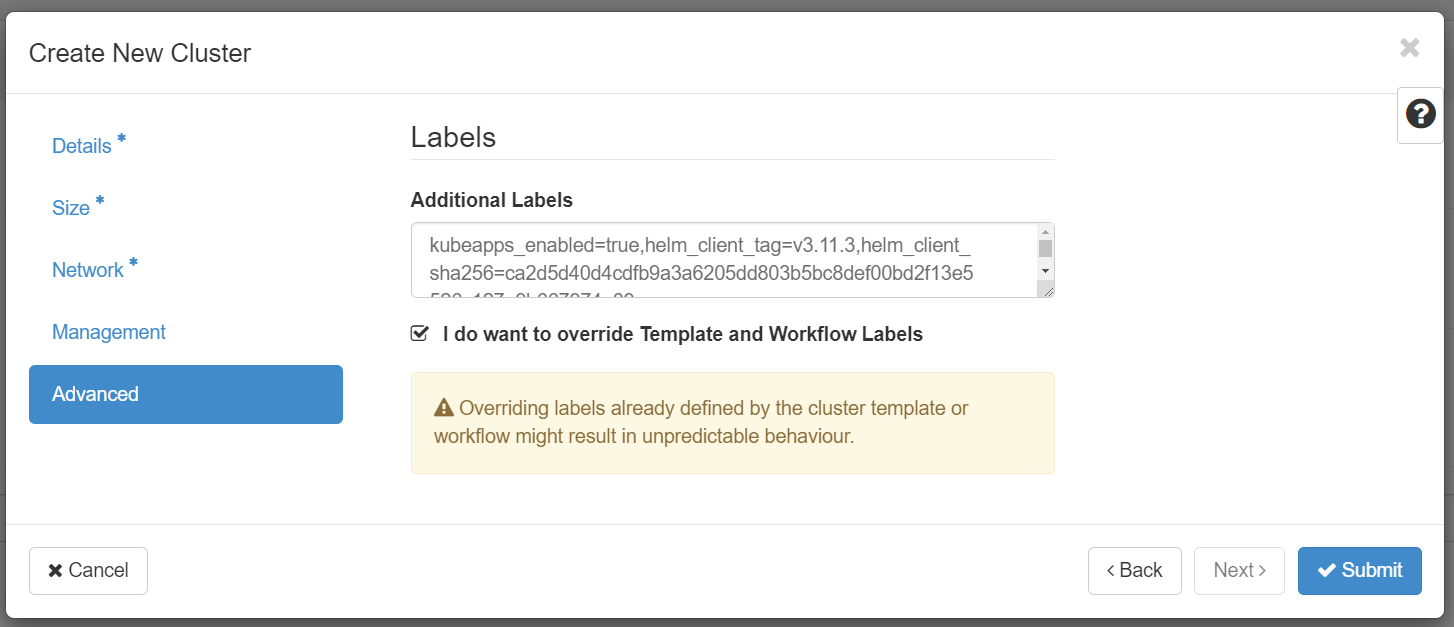
Task: Click the labels textarea scroll-up arrow
Action: pyautogui.click(x=1045, y=233)
